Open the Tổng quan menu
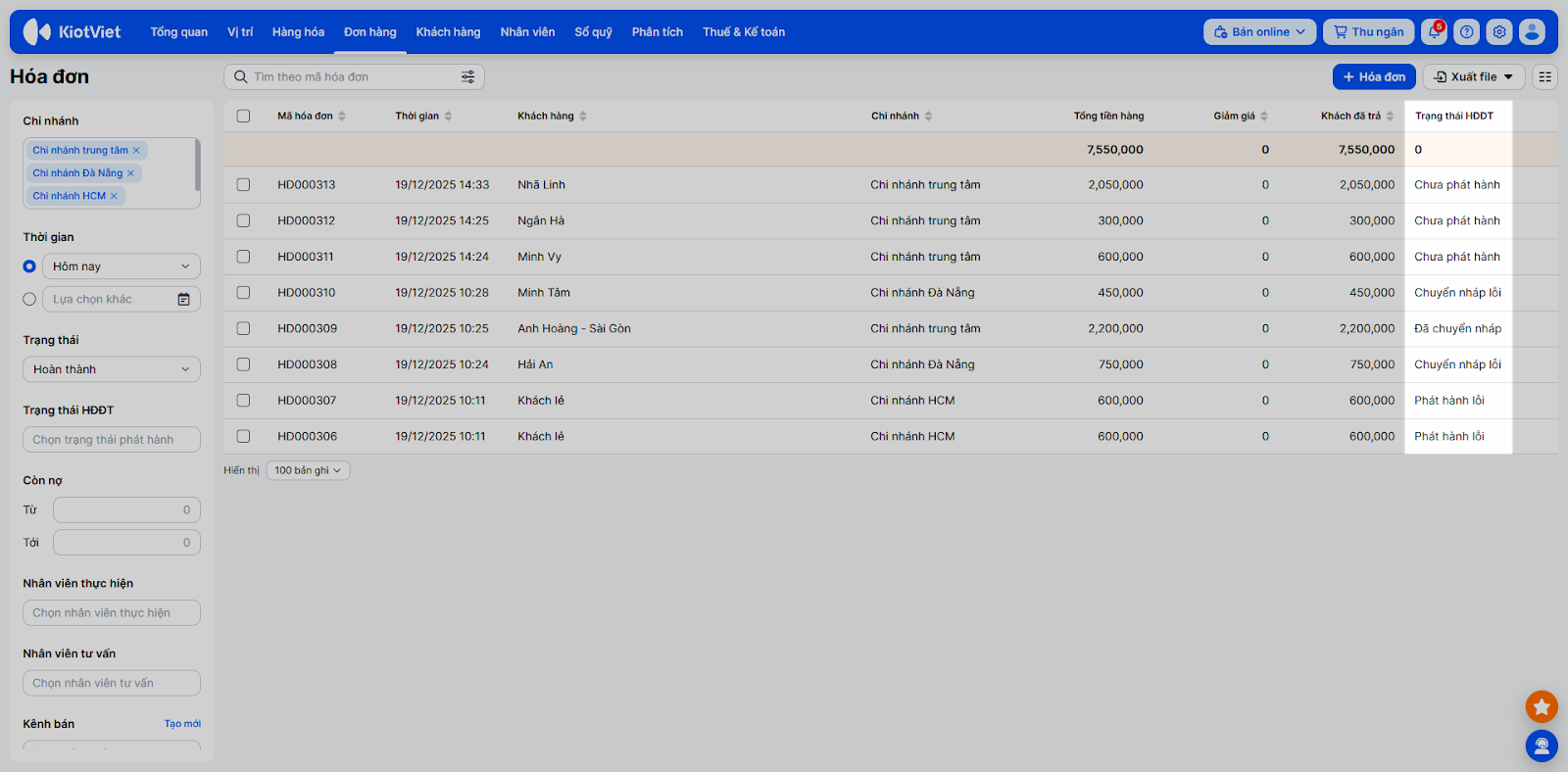Viewport: 1568px width, 772px height. 178,32
